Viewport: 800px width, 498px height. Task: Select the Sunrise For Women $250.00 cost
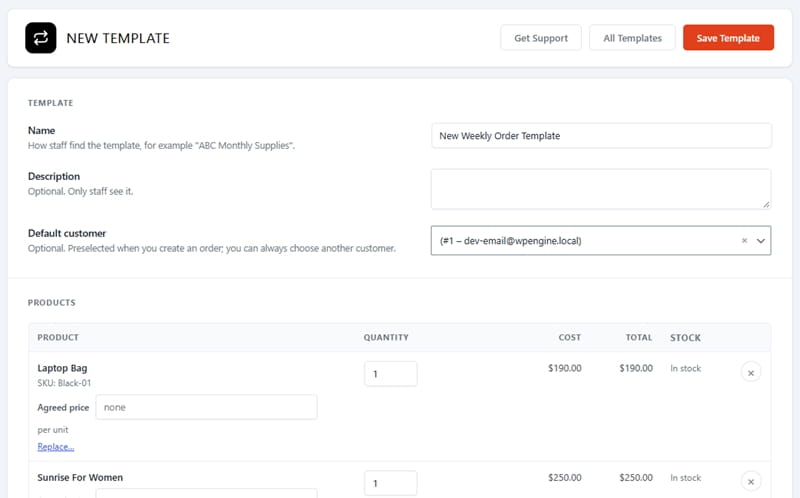(x=565, y=478)
